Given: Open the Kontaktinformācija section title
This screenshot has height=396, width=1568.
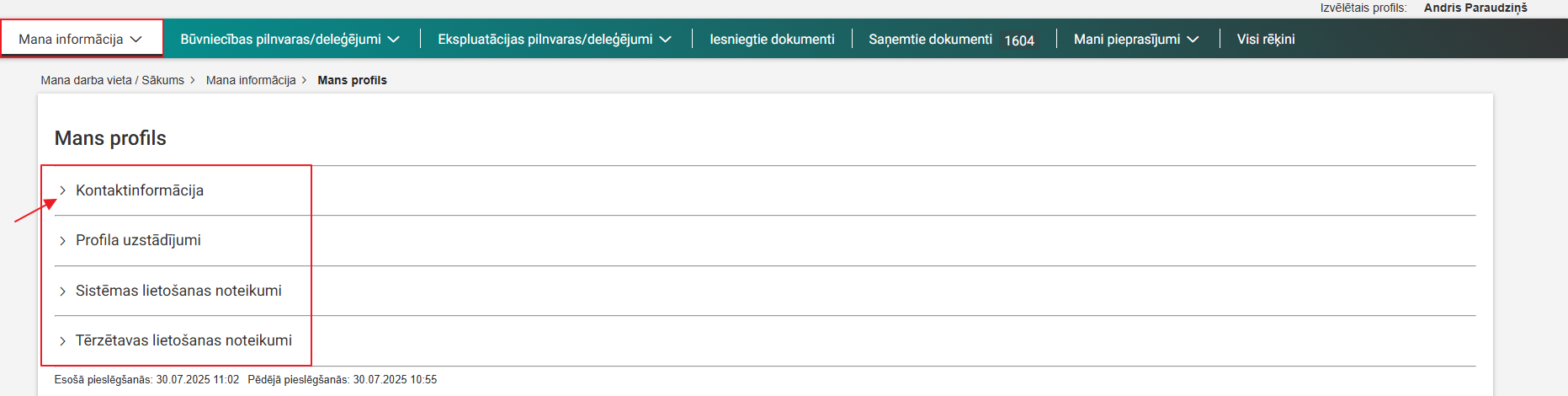Looking at the screenshot, I should 140,190.
